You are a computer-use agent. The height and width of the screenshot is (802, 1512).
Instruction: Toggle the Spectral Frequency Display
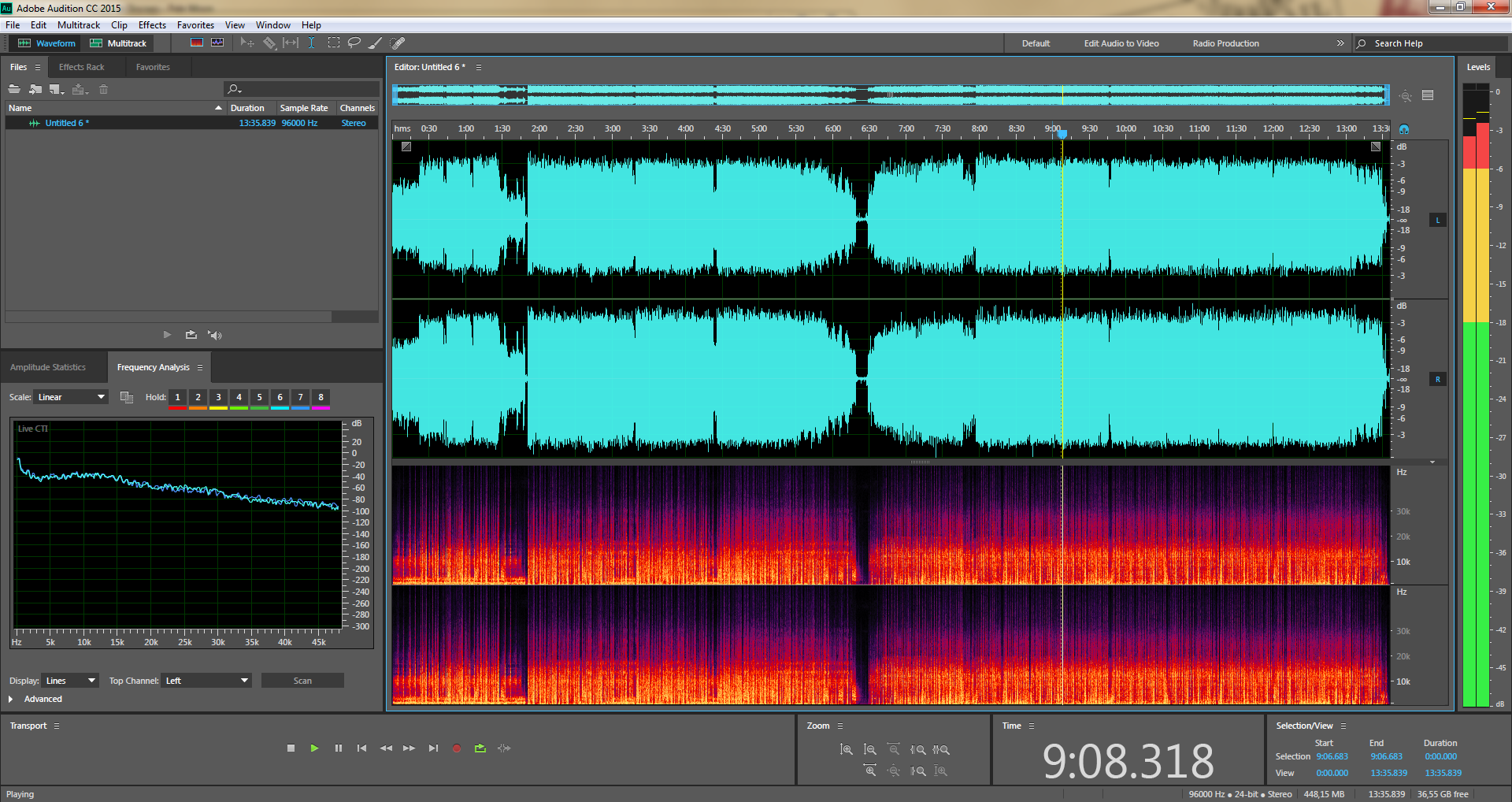(x=197, y=43)
